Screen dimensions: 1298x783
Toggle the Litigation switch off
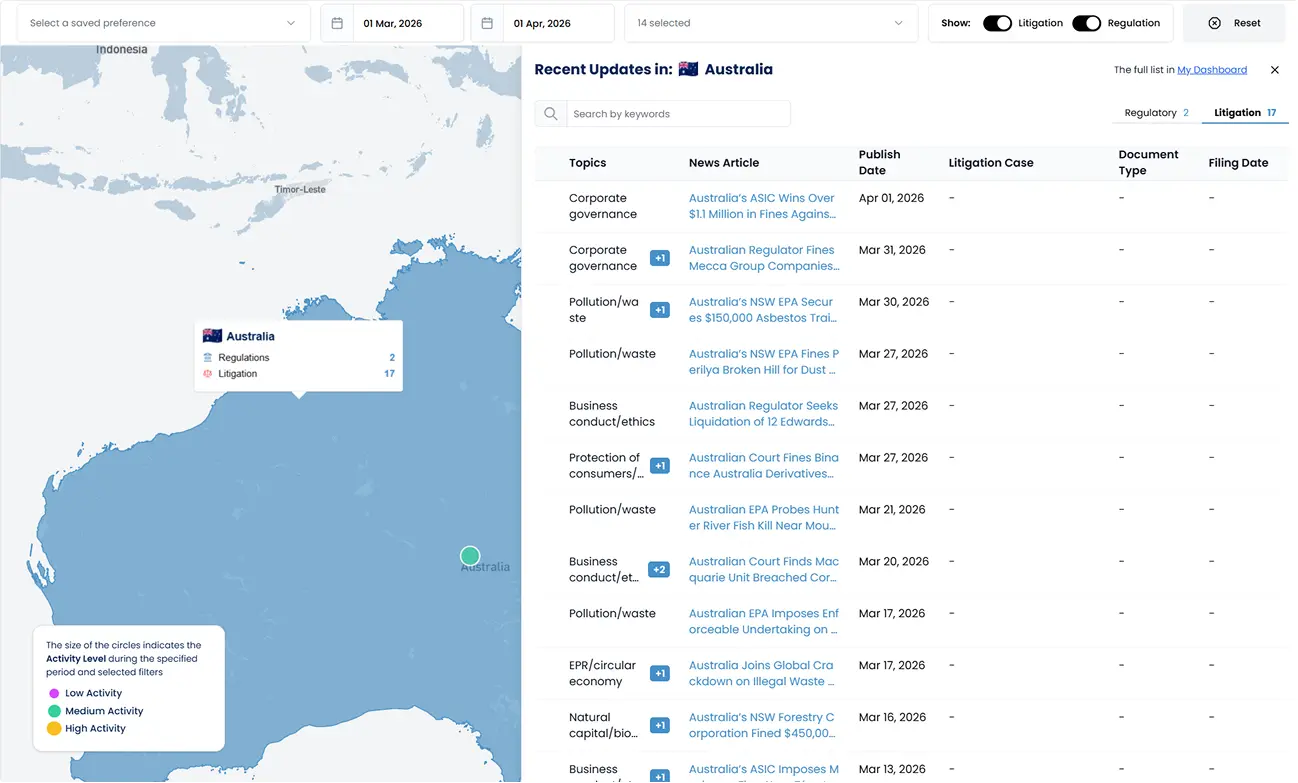997,23
